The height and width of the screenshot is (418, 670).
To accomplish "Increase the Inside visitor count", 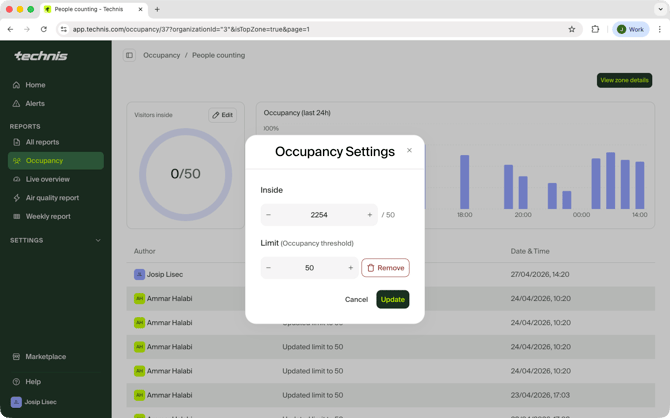I will pyautogui.click(x=370, y=215).
